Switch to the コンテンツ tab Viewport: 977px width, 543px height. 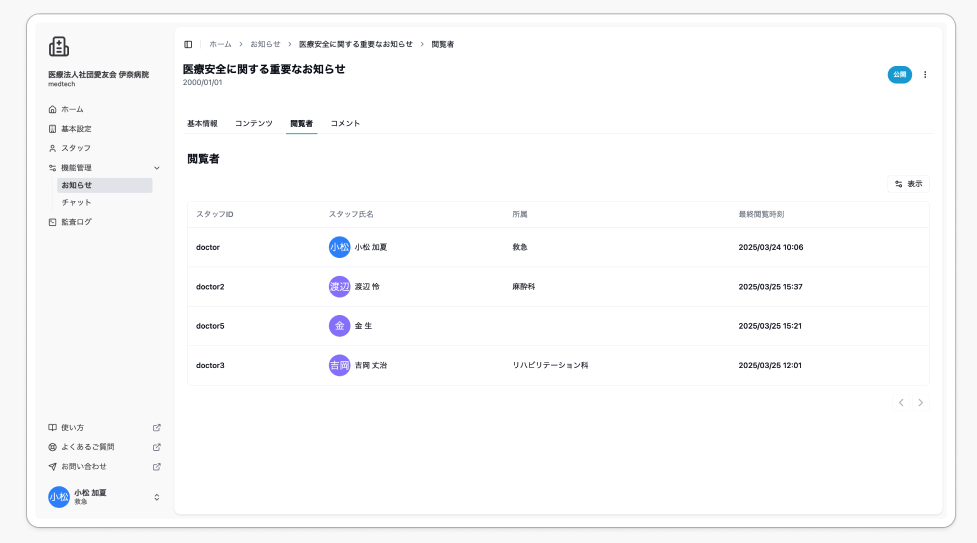254,123
